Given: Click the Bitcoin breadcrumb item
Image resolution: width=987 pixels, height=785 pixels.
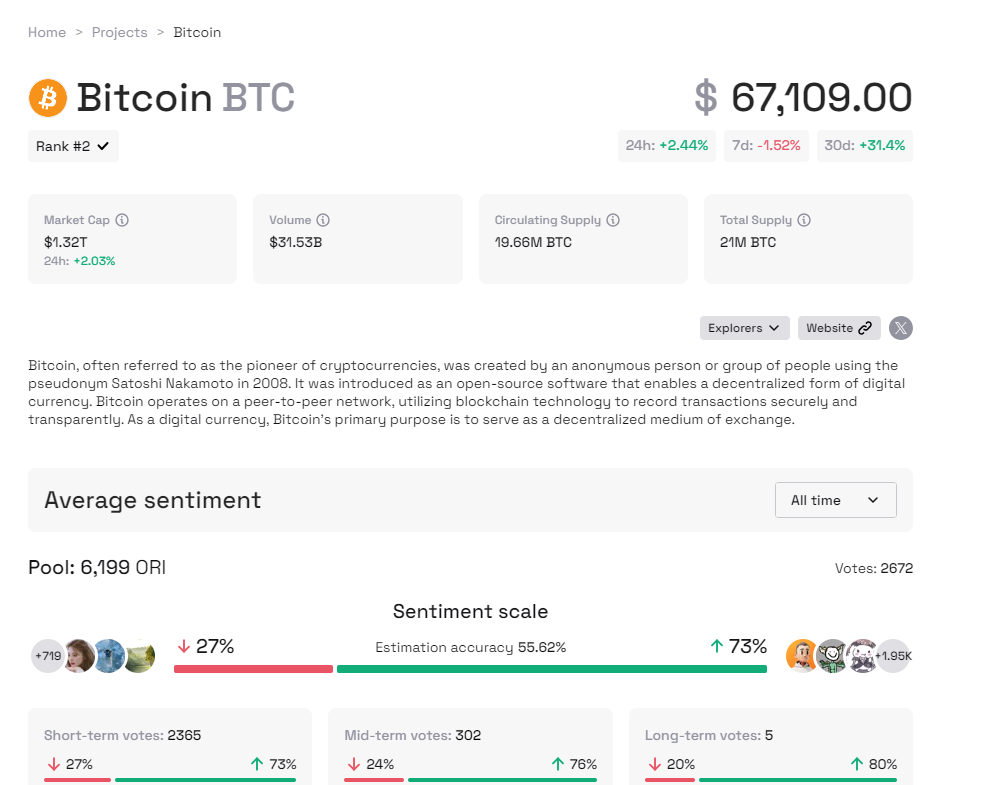Looking at the screenshot, I should (197, 32).
